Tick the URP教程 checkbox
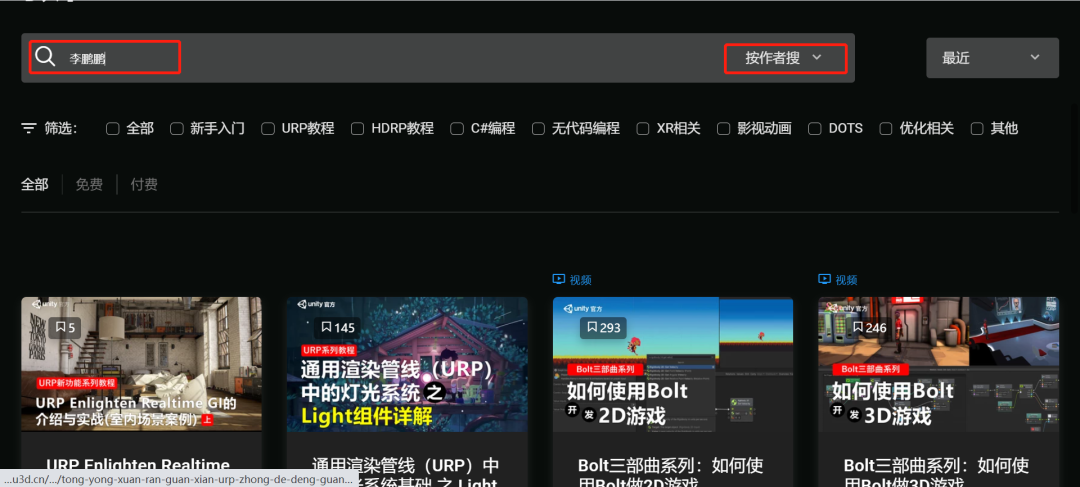This screenshot has width=1080, height=487. [x=268, y=128]
